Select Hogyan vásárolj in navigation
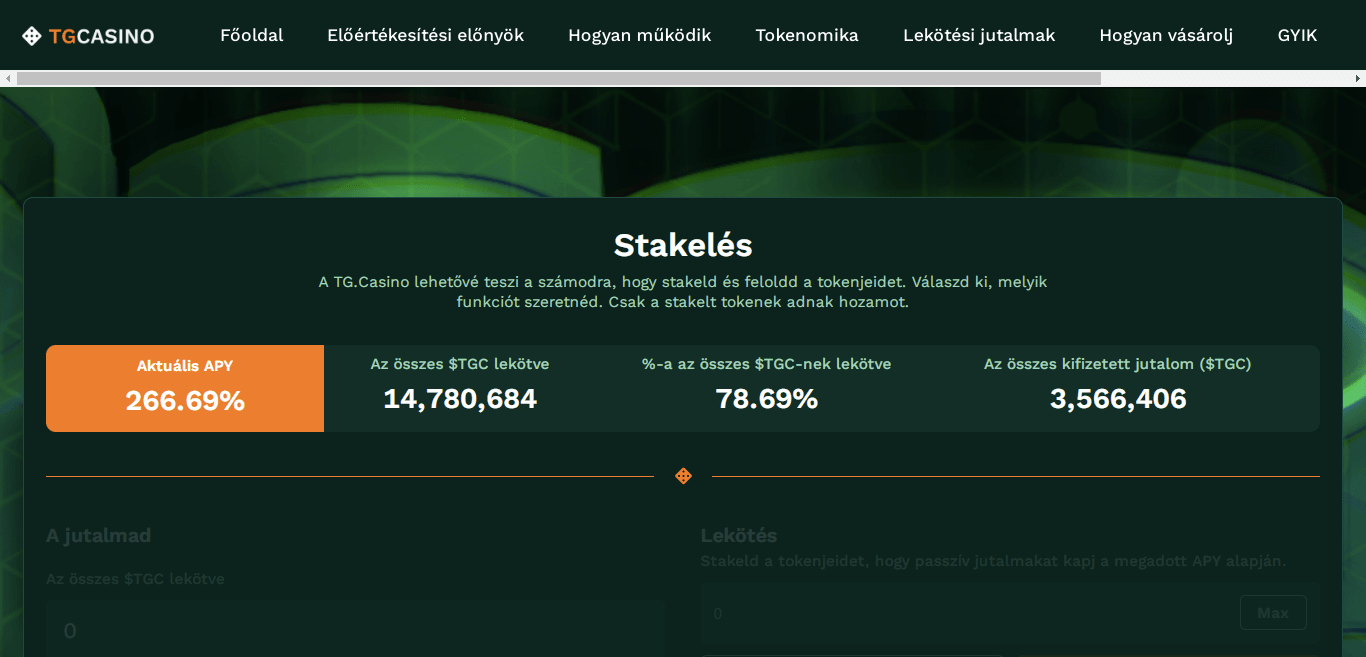This screenshot has width=1366, height=657. pos(1166,36)
